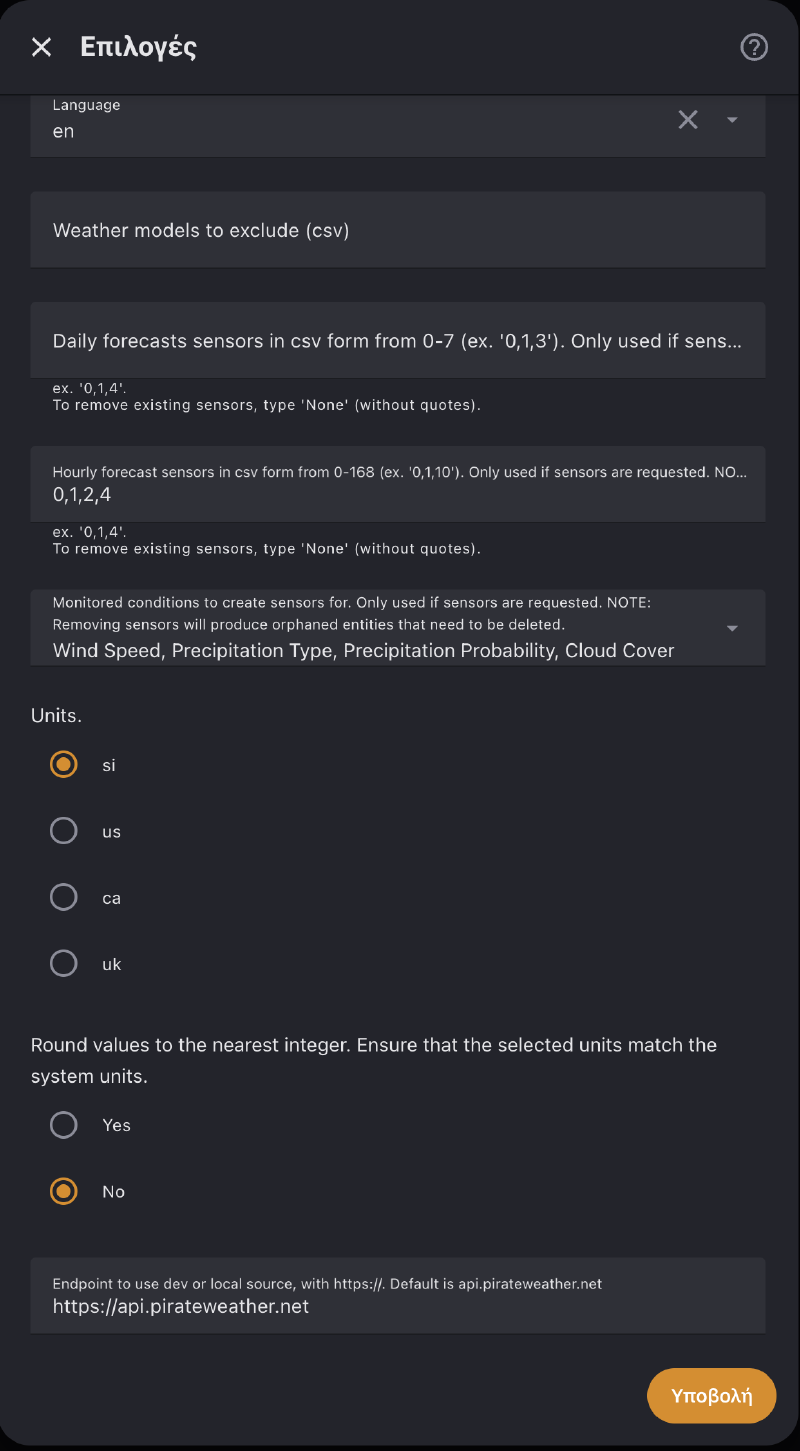The width and height of the screenshot is (800, 1451).
Task: Focus the Daily forecasts sensors input field
Action: (x=397, y=341)
